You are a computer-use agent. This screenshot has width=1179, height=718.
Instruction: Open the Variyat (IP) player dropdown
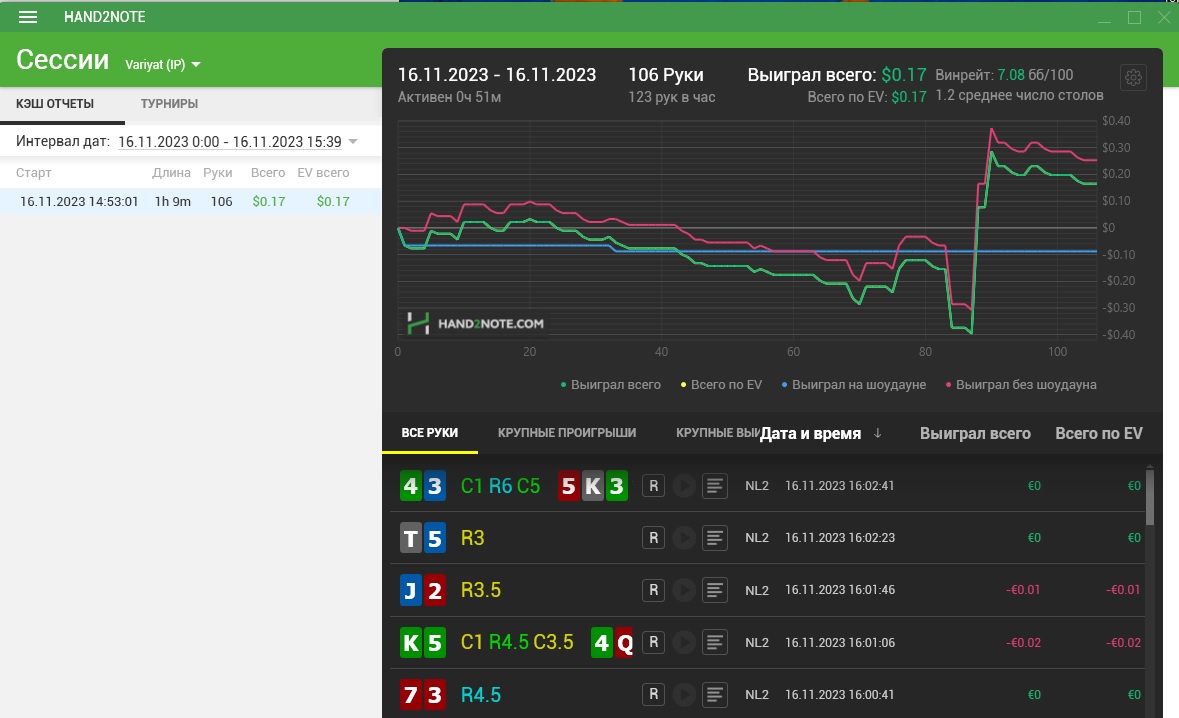(162, 65)
